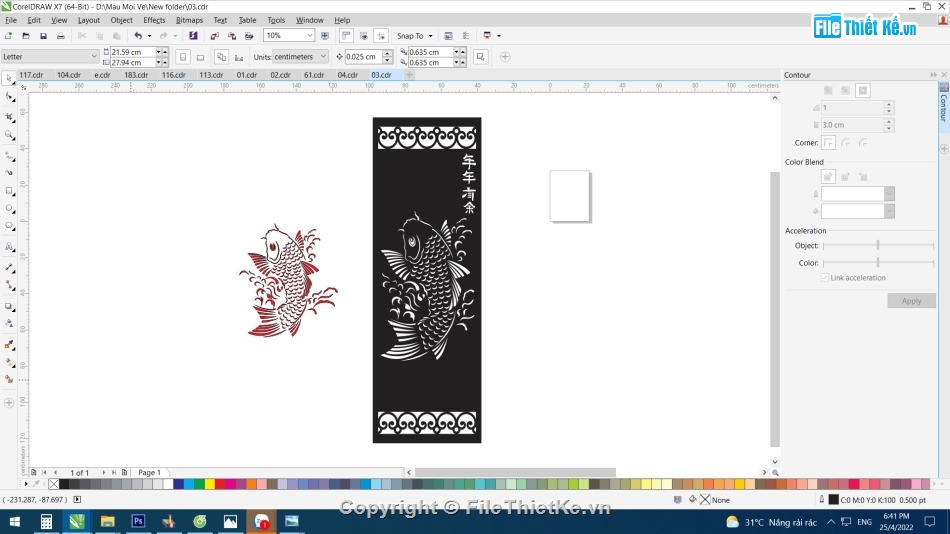Toggle Show grid button
Screen dimensions: 950x534
364,36
